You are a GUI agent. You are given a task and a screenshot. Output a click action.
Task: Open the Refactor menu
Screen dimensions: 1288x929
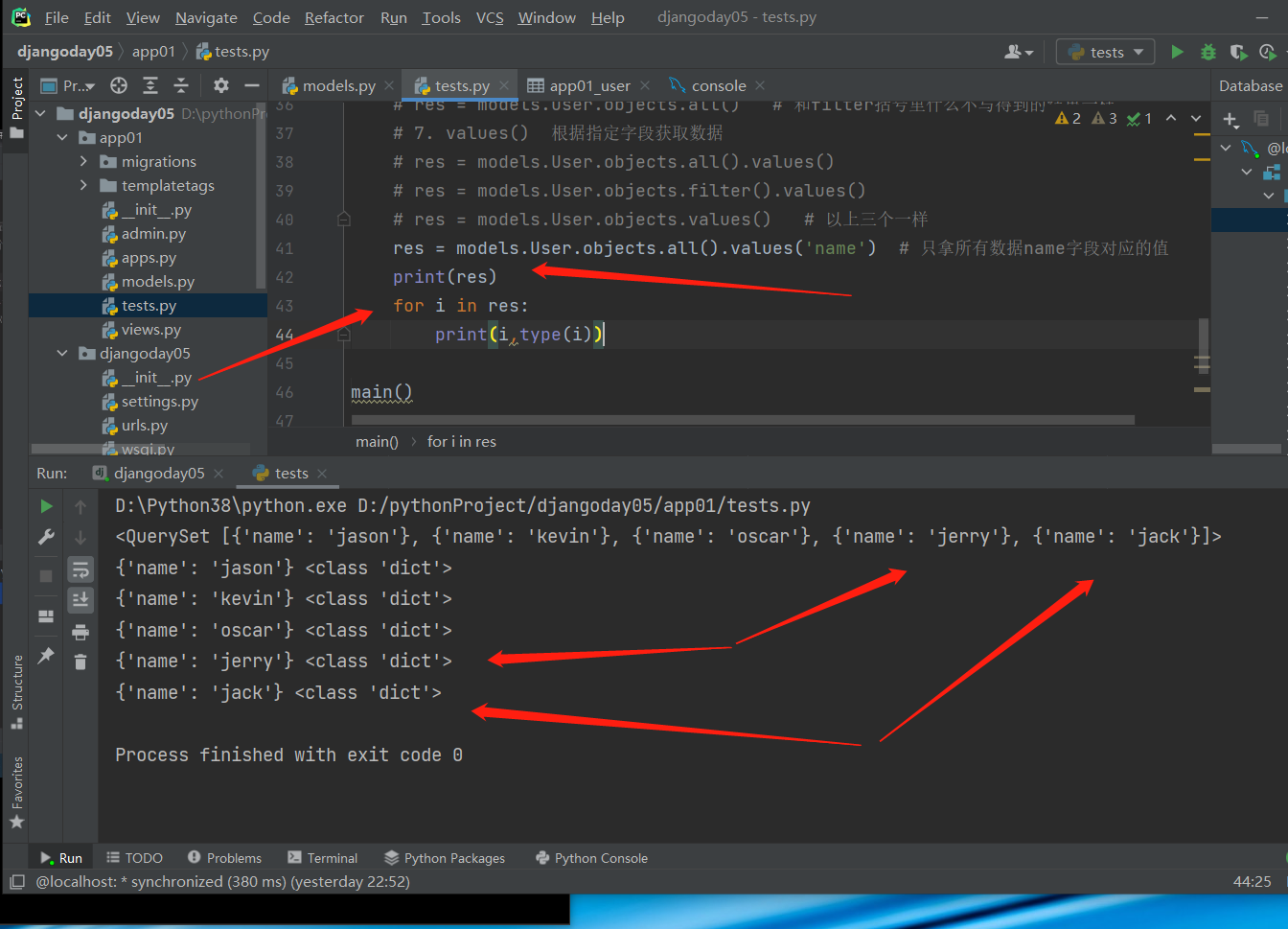(x=333, y=17)
